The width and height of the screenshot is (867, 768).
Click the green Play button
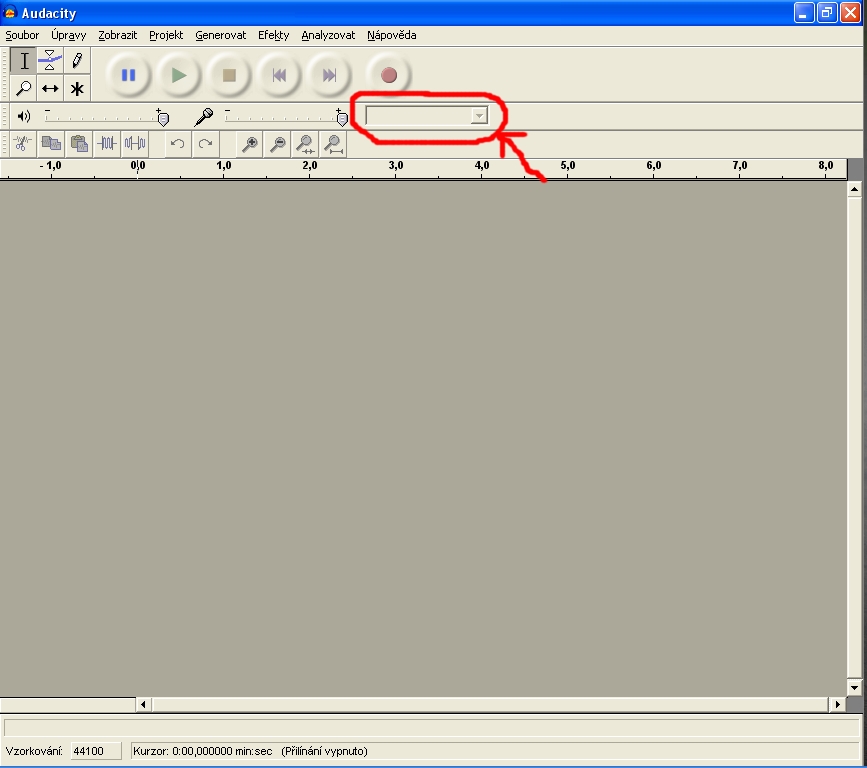pos(179,75)
